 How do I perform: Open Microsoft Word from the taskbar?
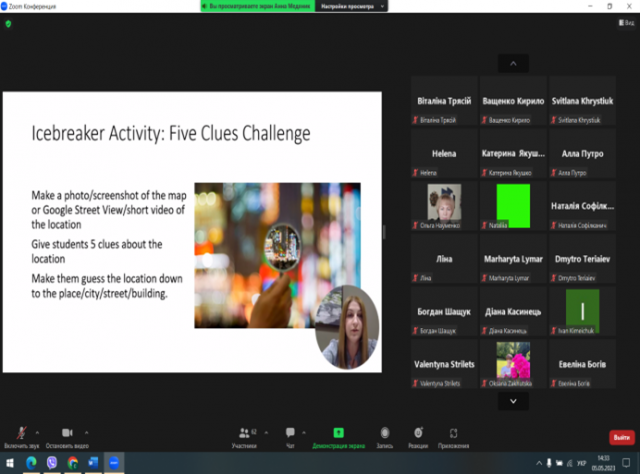point(94,464)
